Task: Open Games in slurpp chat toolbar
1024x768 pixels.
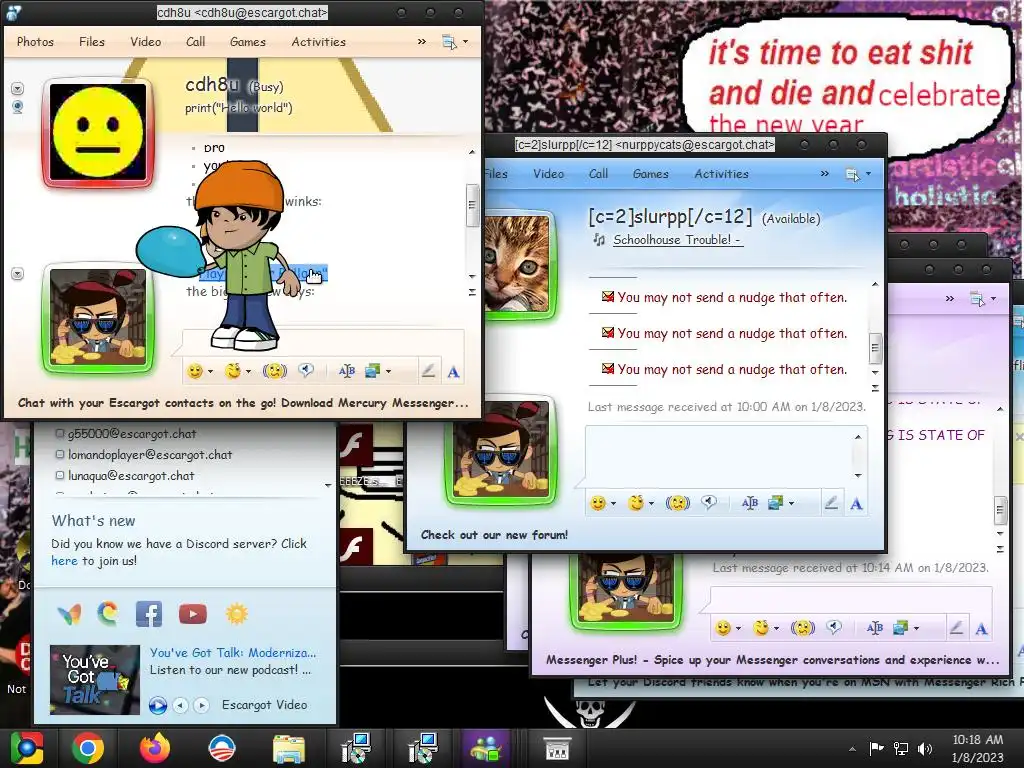Action: click(650, 174)
